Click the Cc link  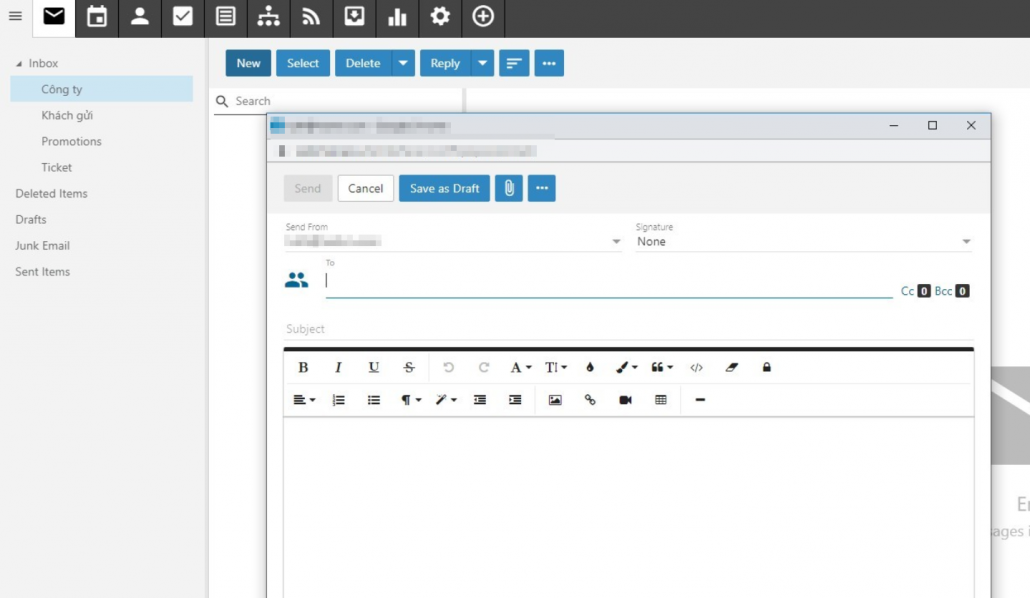907,291
